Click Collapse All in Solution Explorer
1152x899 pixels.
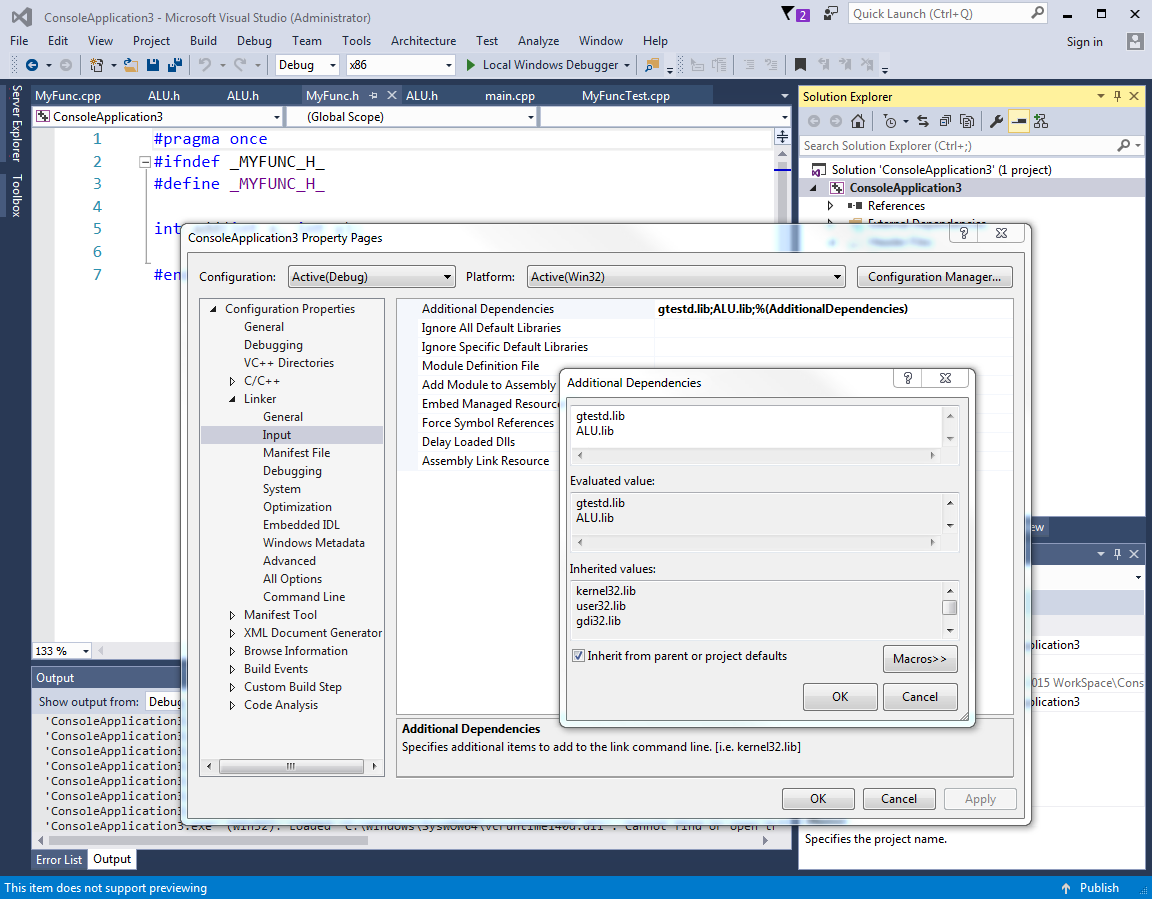tap(945, 122)
